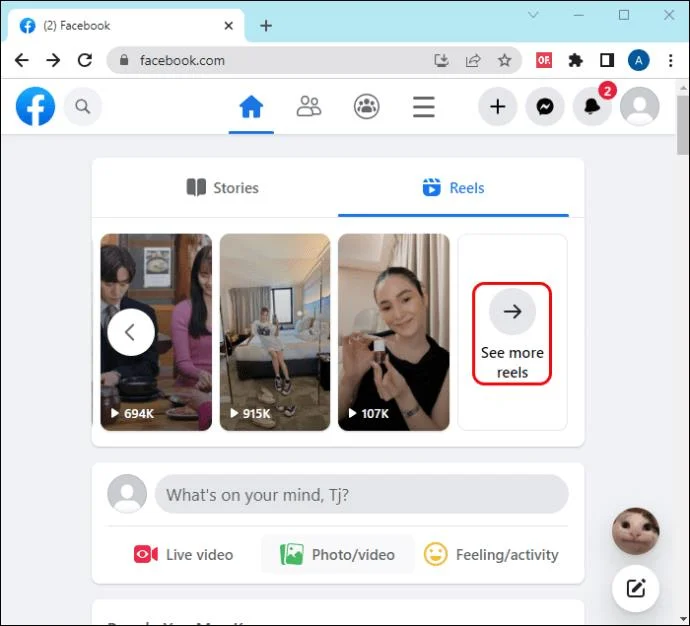The height and width of the screenshot is (626, 690).
Task: Switch to the Reels tab
Action: [x=453, y=188]
